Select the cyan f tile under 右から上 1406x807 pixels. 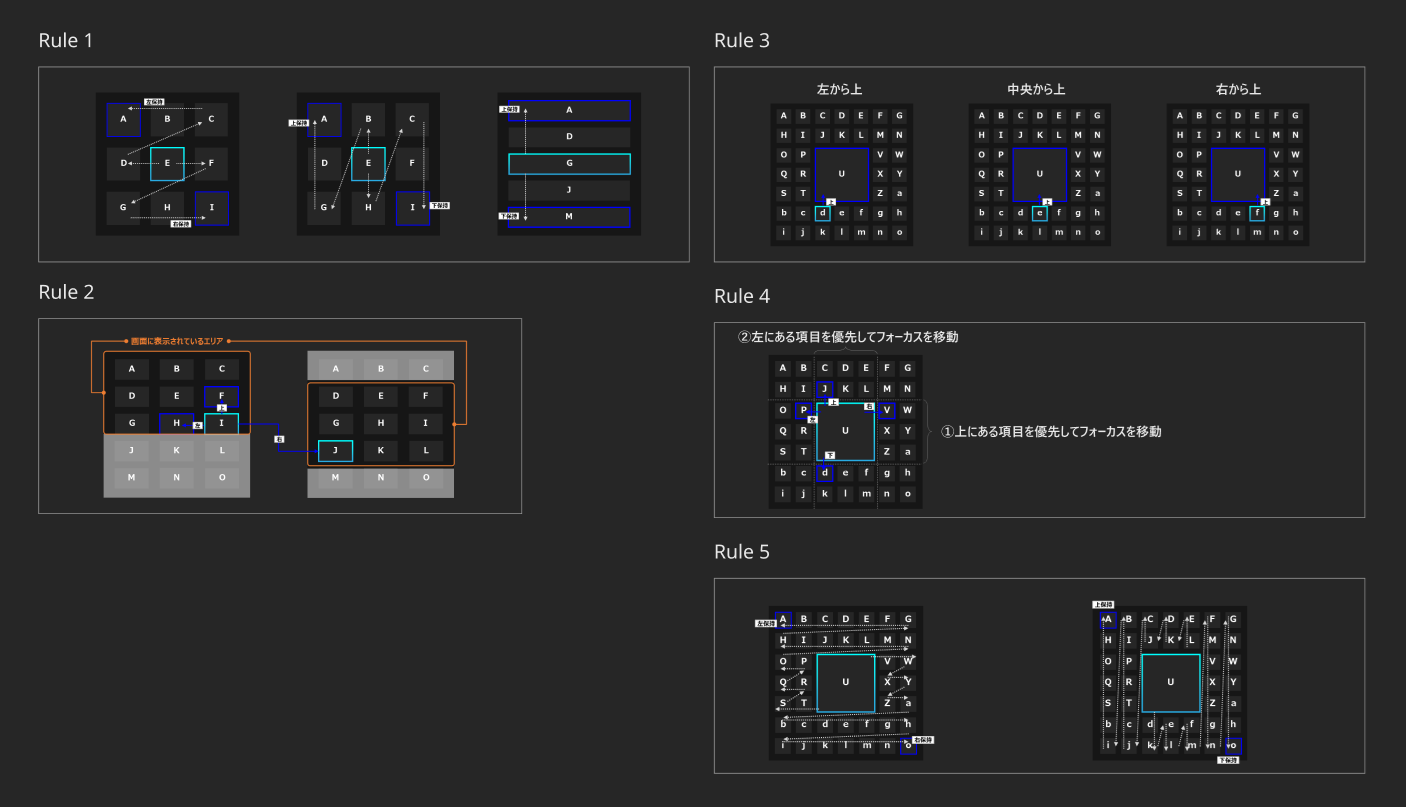tap(1257, 213)
